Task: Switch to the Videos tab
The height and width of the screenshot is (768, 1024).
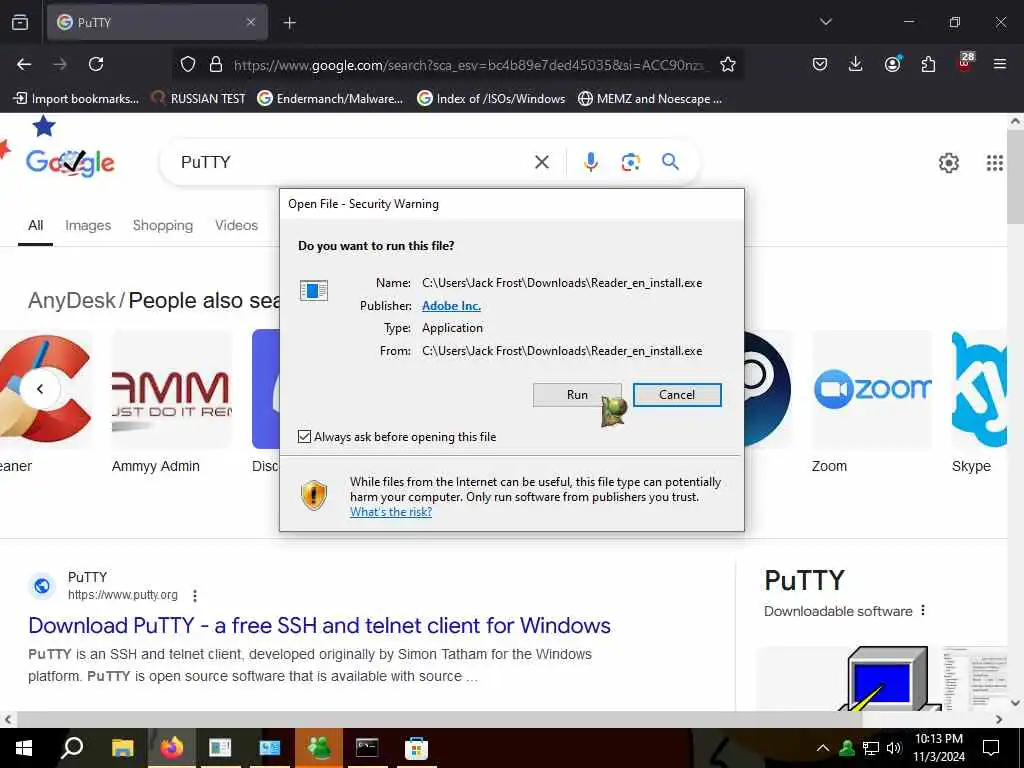Action: tap(236, 225)
